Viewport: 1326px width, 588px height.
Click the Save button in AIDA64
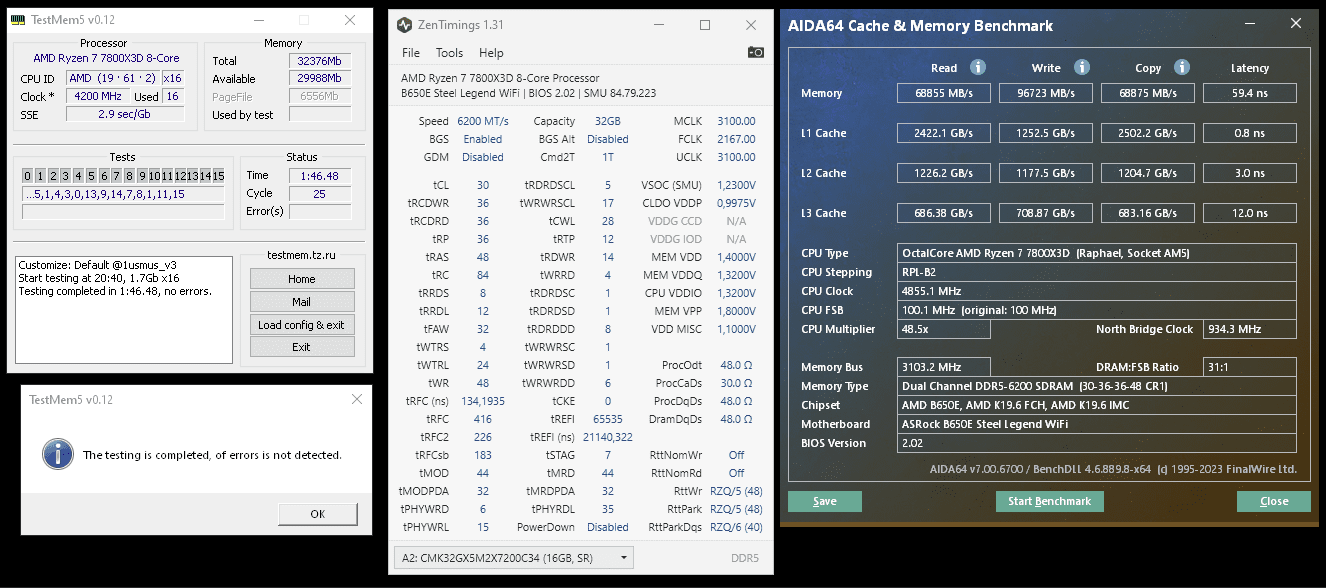click(825, 501)
